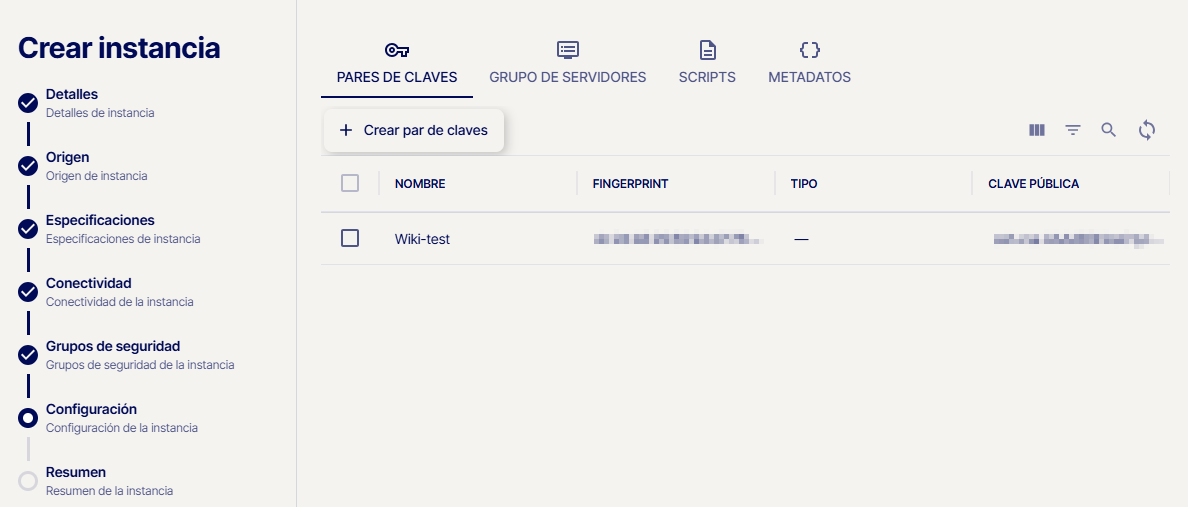Click the Scripts document icon

(x=707, y=50)
